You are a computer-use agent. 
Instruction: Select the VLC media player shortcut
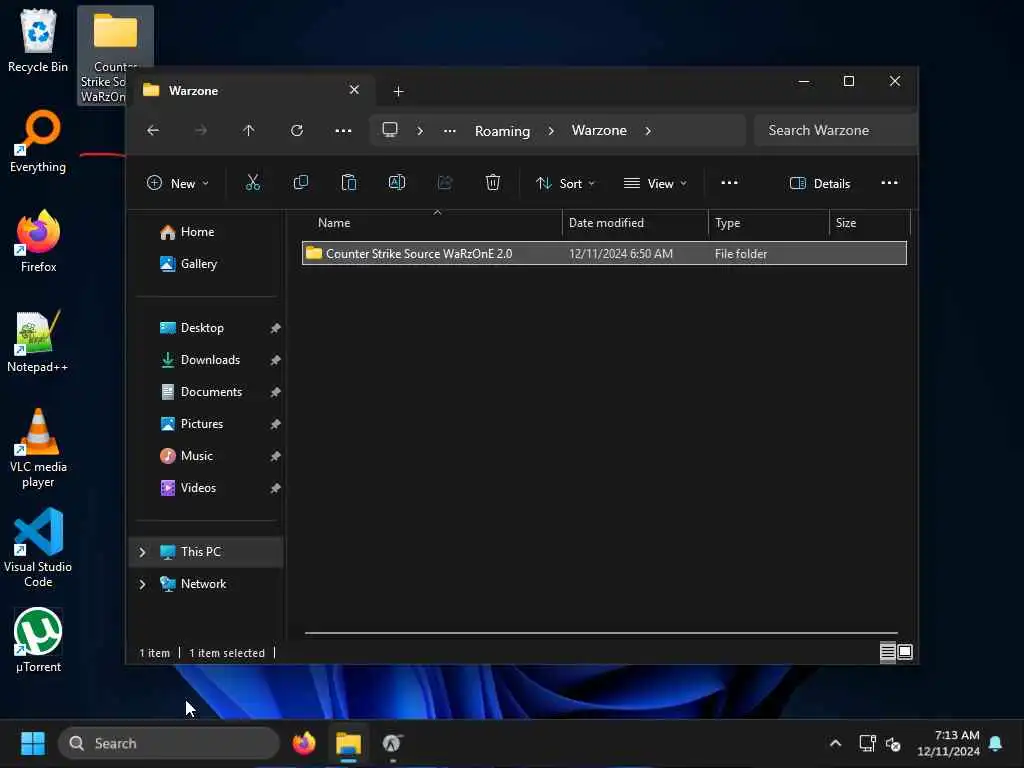pos(38,448)
